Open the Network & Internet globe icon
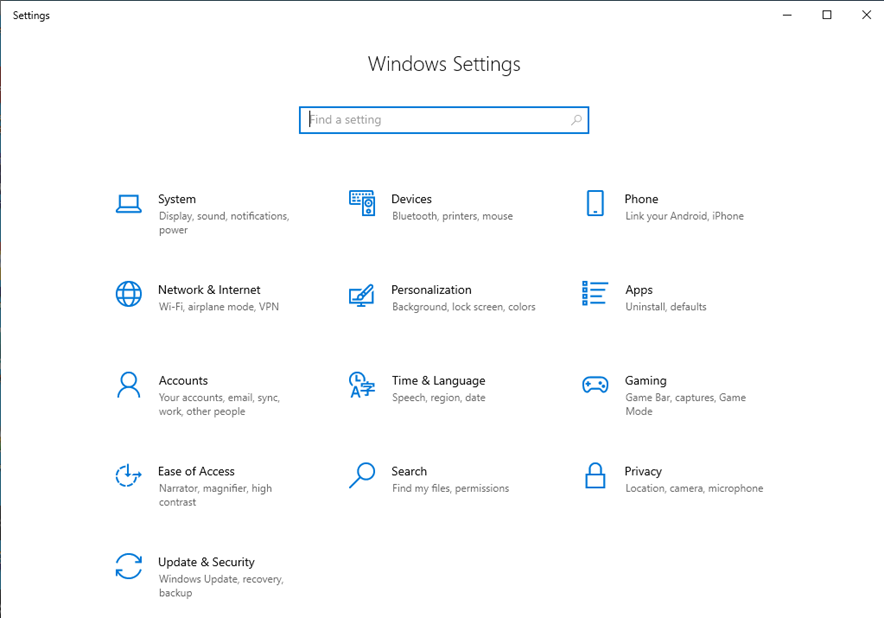This screenshot has width=884, height=618. pos(129,294)
